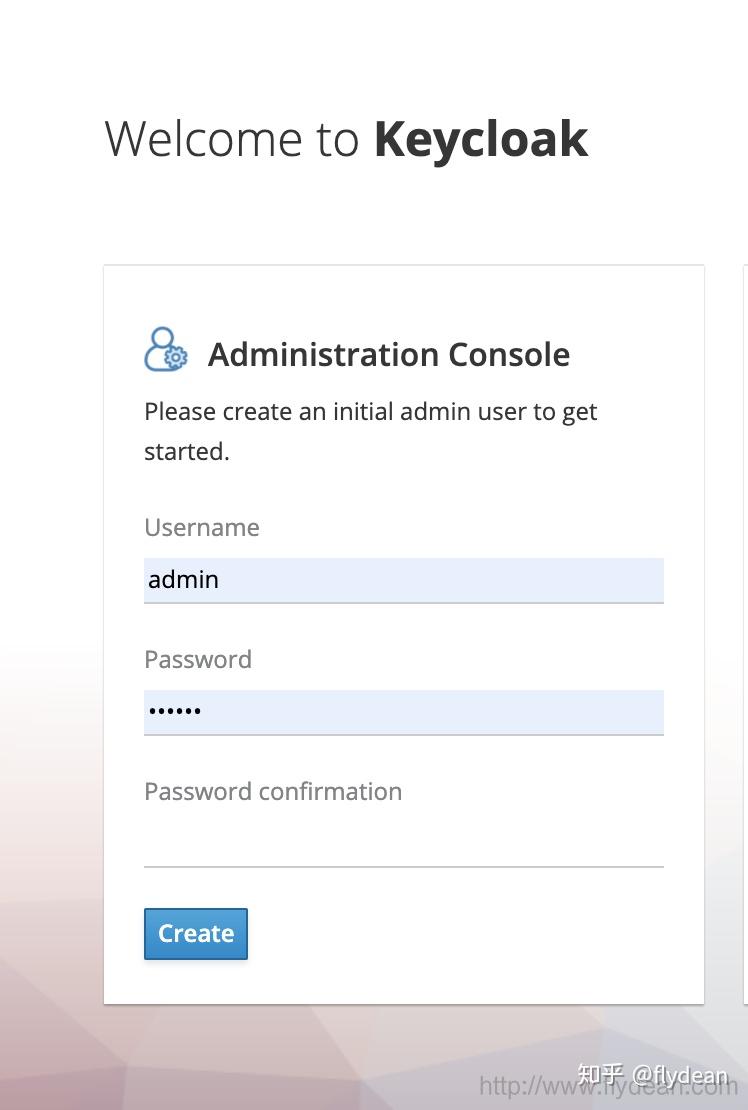Click the Username label
The height and width of the screenshot is (1110, 748).
click(x=201, y=527)
